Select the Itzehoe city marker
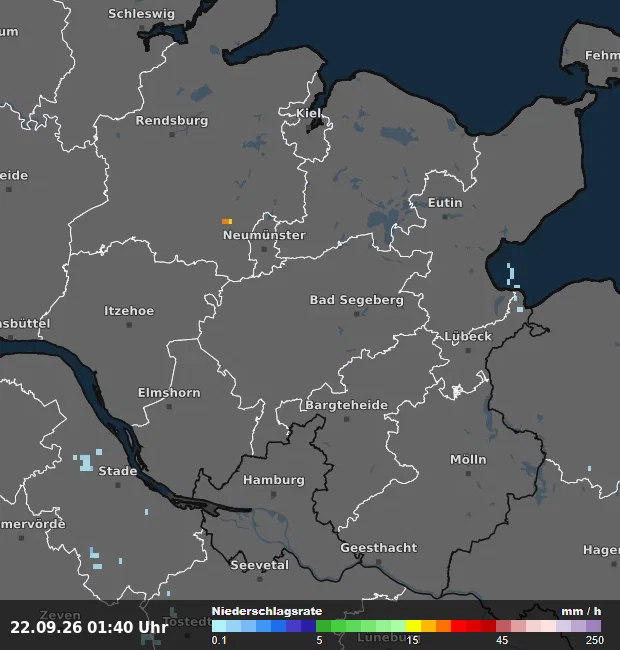 (129, 325)
